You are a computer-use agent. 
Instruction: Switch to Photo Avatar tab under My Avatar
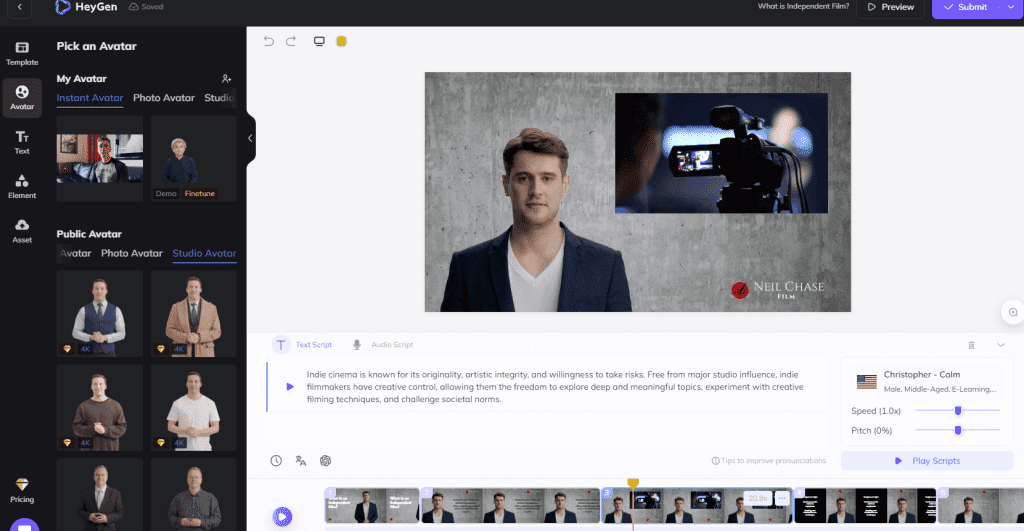[x=164, y=98]
